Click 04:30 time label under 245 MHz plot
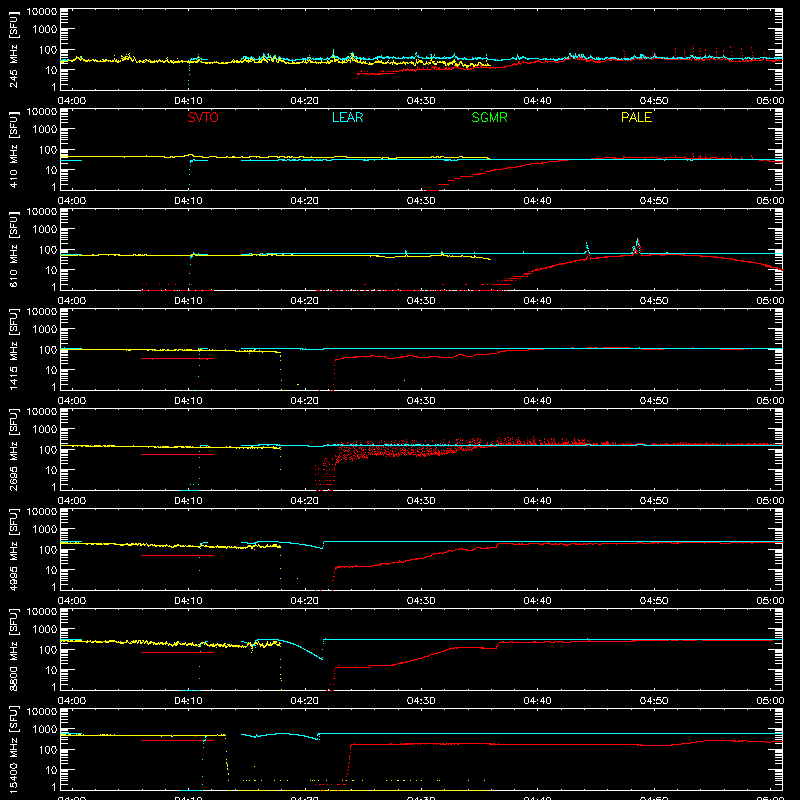This screenshot has height=800, width=800. coord(421,101)
